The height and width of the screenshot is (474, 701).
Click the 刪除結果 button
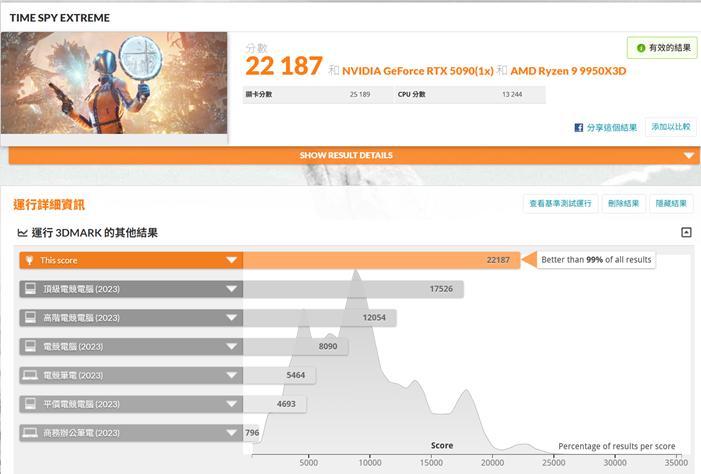623,203
